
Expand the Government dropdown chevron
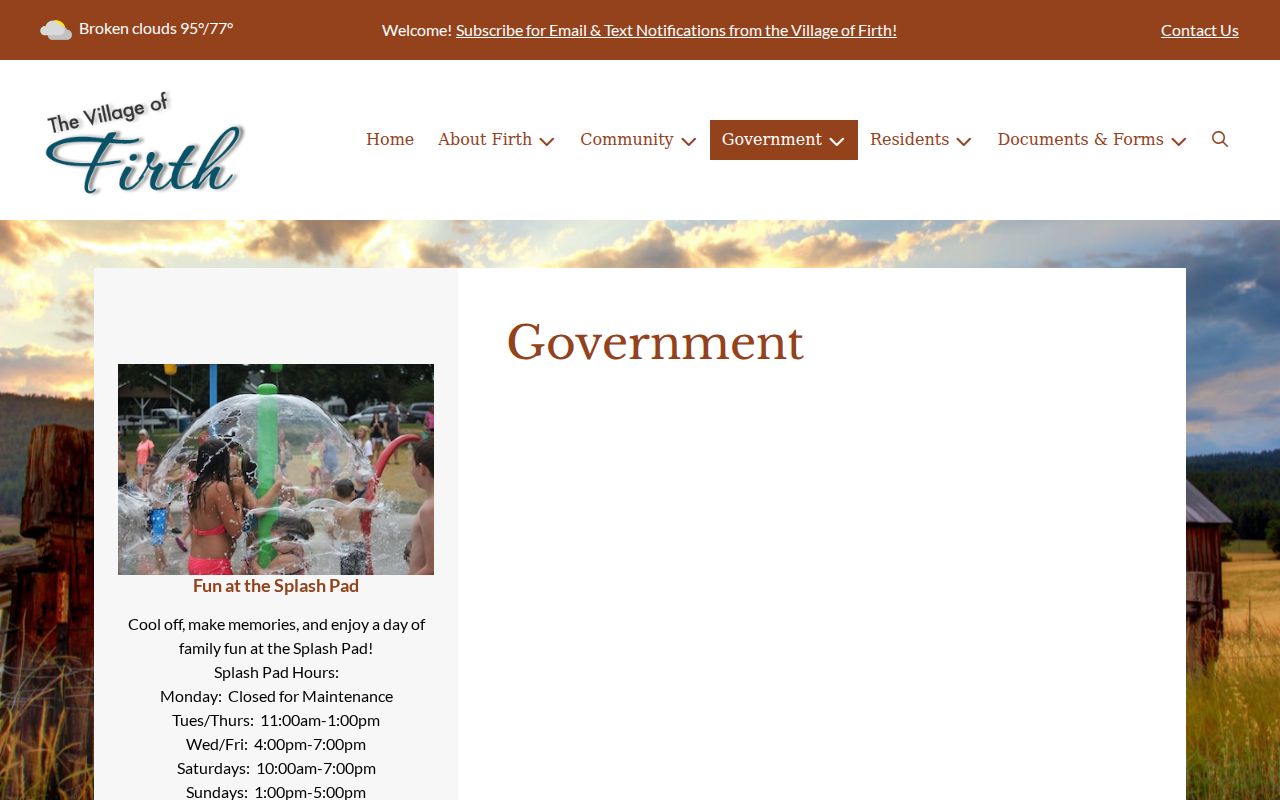point(837,141)
